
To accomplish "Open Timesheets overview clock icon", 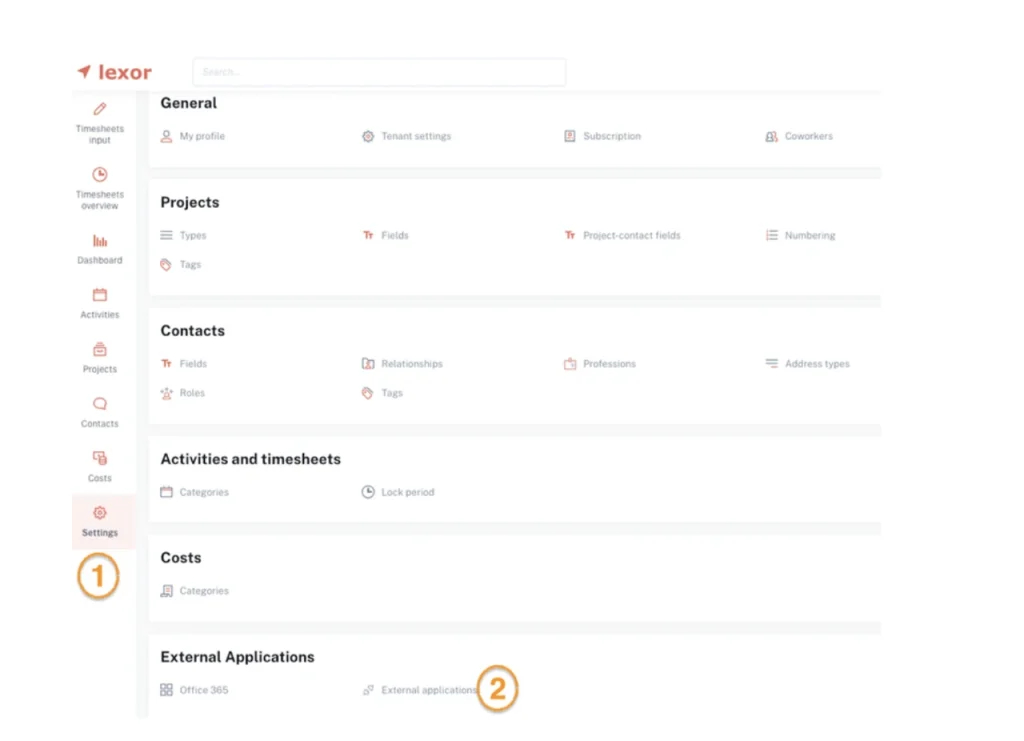I will click(x=99, y=175).
